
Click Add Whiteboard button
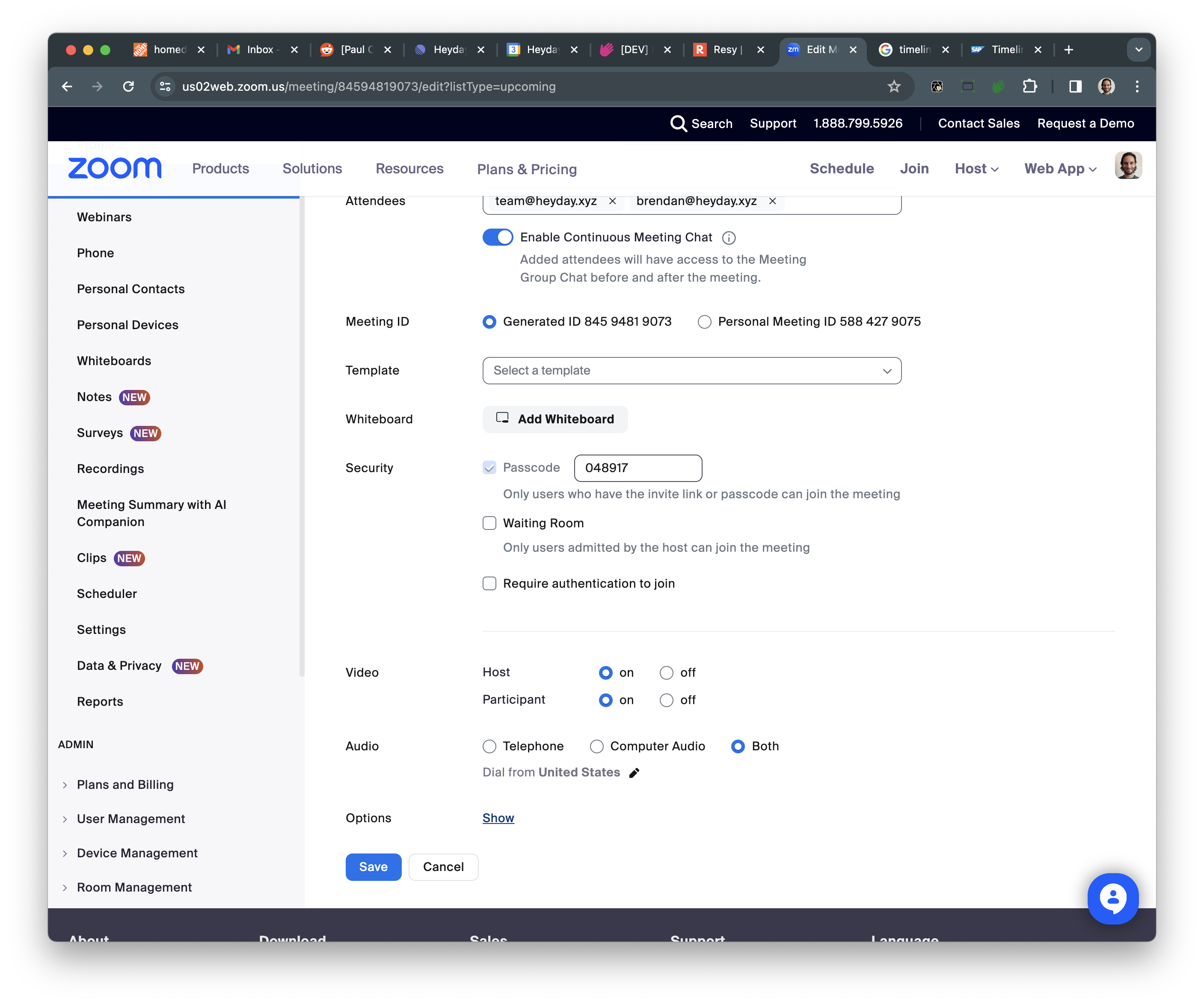click(x=555, y=419)
